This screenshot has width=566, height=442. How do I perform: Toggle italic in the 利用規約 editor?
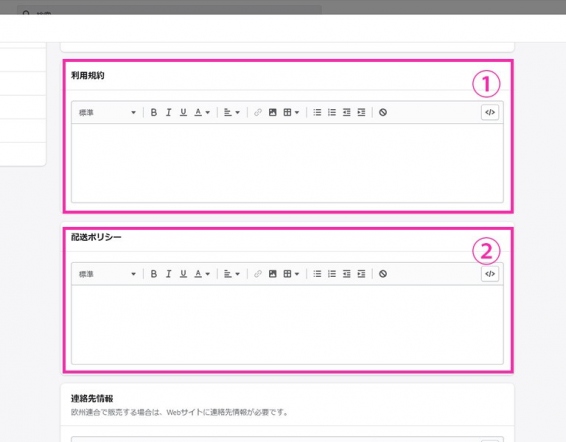click(x=168, y=112)
